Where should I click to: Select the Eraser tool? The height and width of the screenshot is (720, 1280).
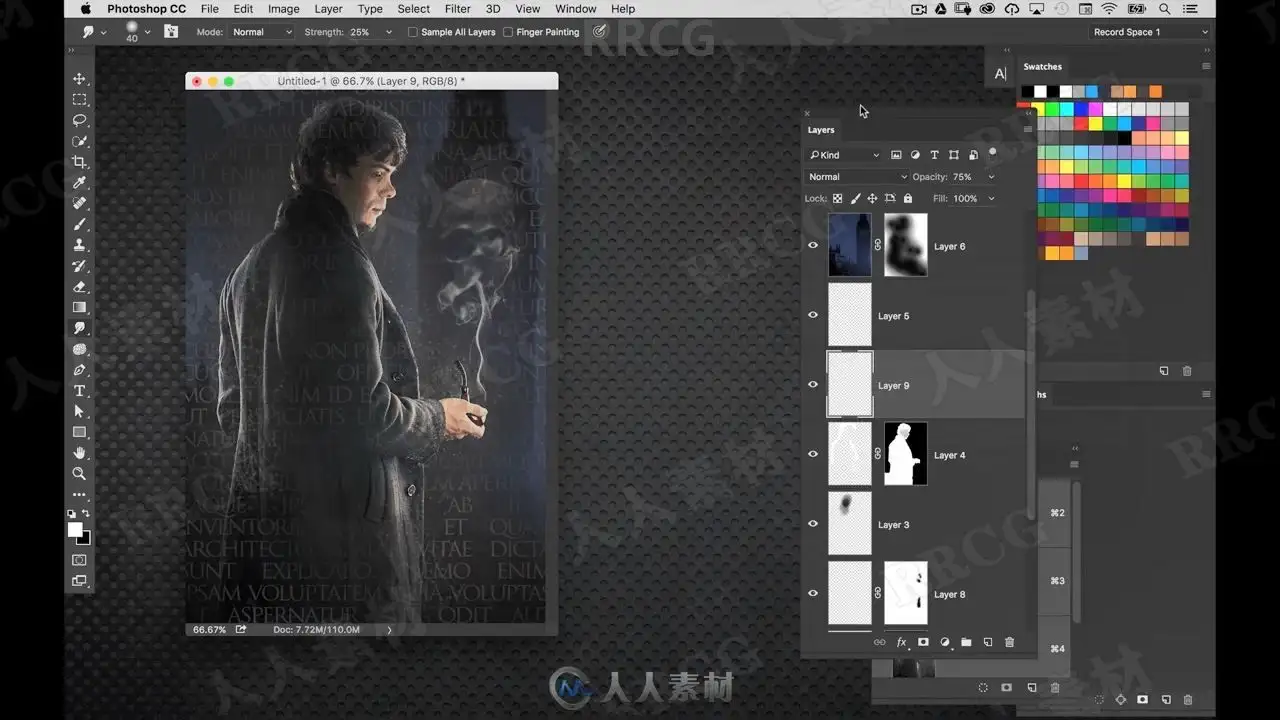tap(79, 287)
